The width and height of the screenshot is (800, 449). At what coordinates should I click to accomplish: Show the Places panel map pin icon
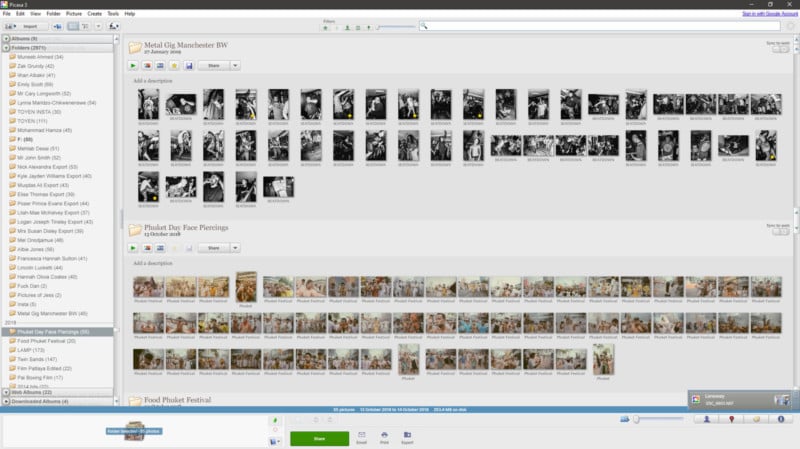click(731, 419)
